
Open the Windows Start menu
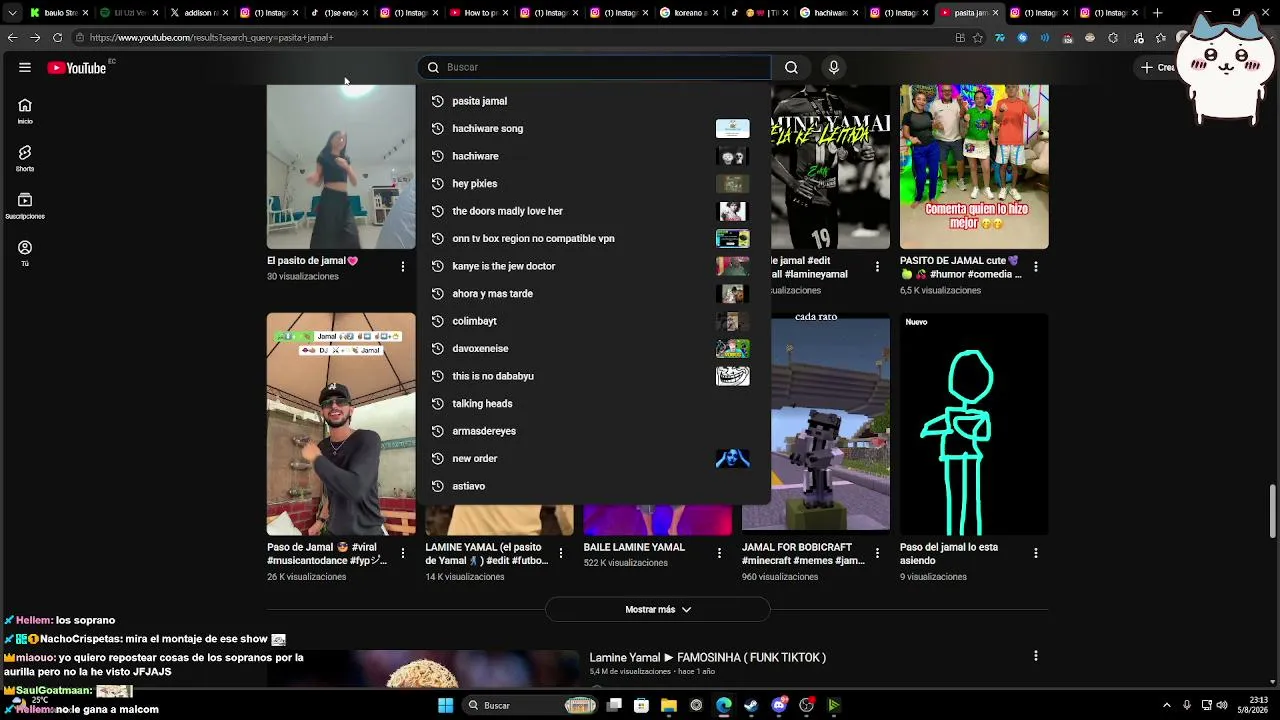pyautogui.click(x=445, y=705)
